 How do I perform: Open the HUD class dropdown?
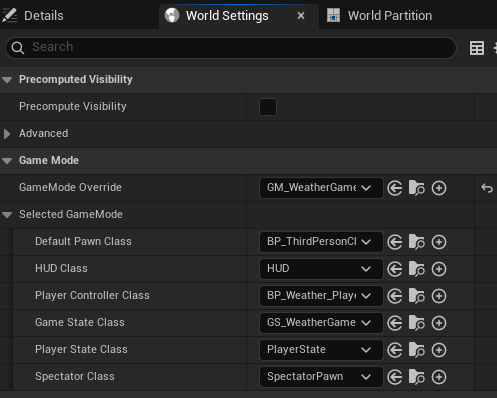coord(321,269)
